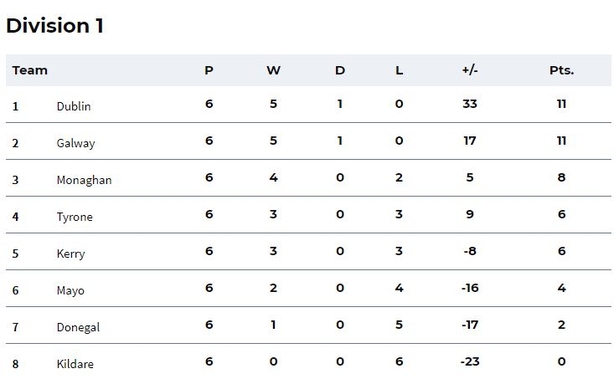This screenshot has width=614, height=379.
Task: Select the D column header
Action: pyautogui.click(x=340, y=70)
